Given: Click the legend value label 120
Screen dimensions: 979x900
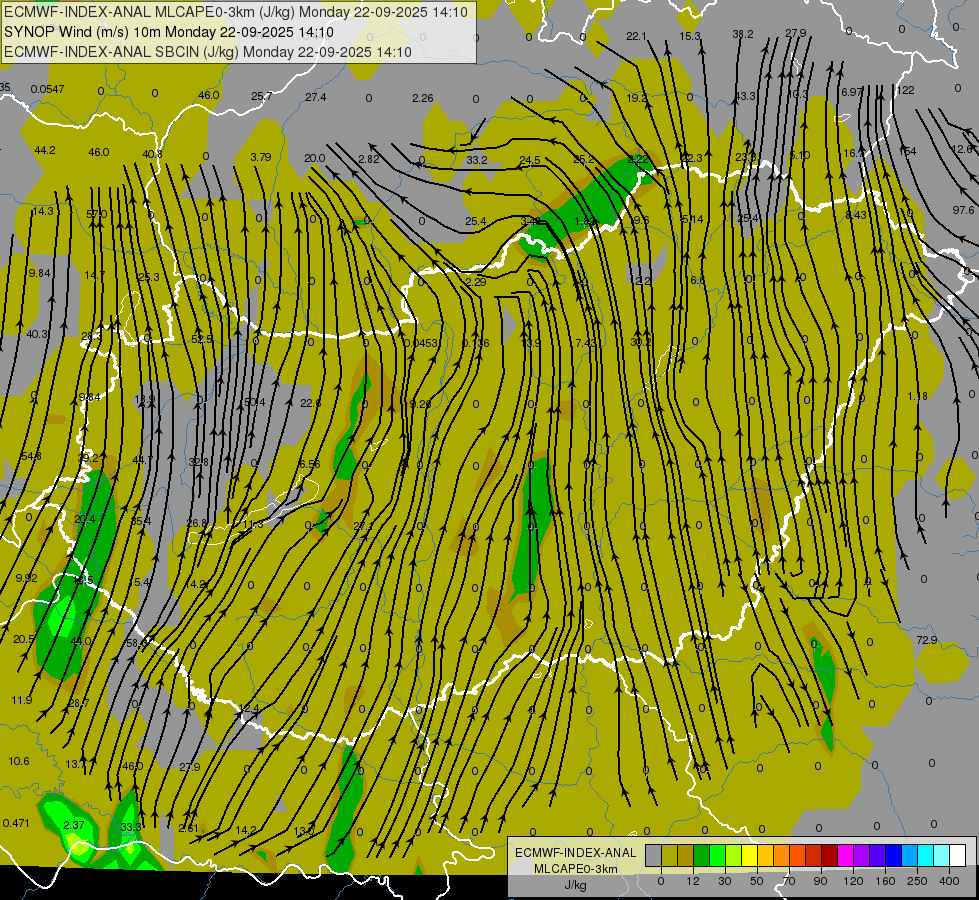Looking at the screenshot, I should pyautogui.click(x=853, y=881).
